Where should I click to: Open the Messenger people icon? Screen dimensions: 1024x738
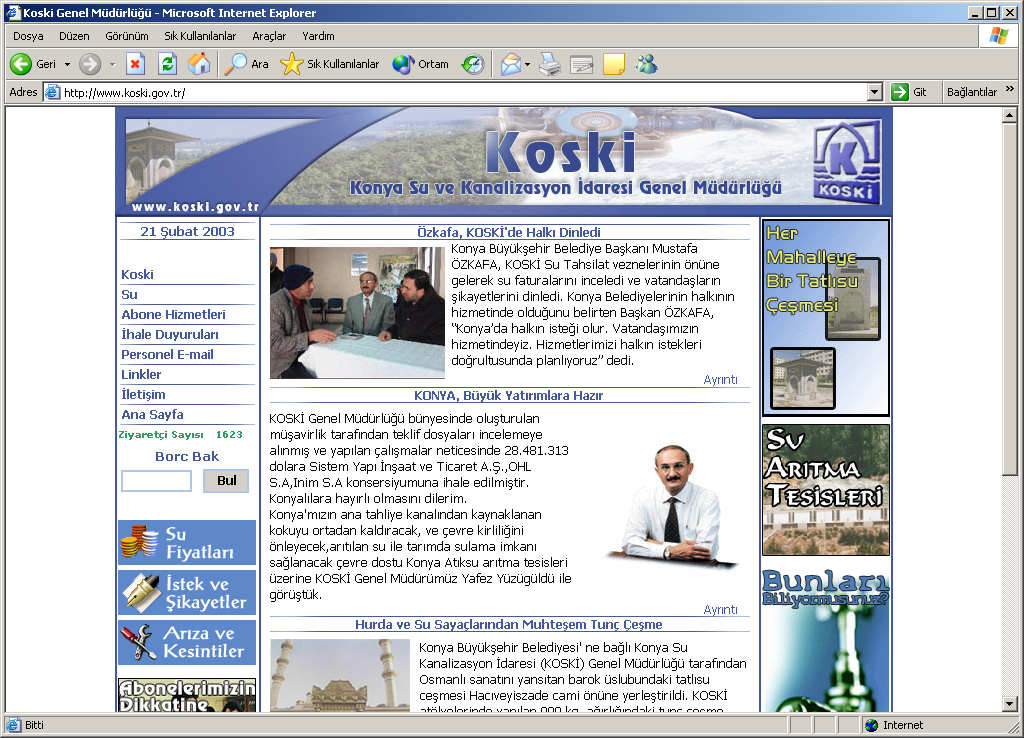coord(647,64)
